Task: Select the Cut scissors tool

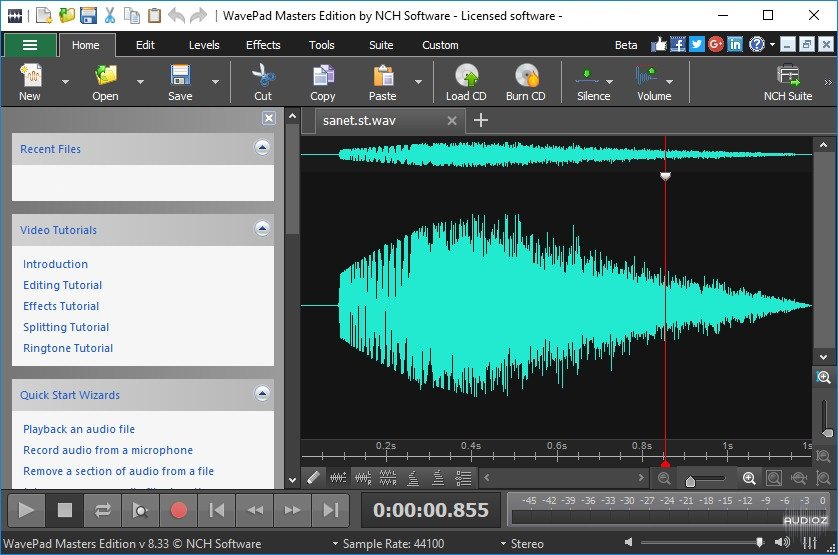Action: (263, 77)
